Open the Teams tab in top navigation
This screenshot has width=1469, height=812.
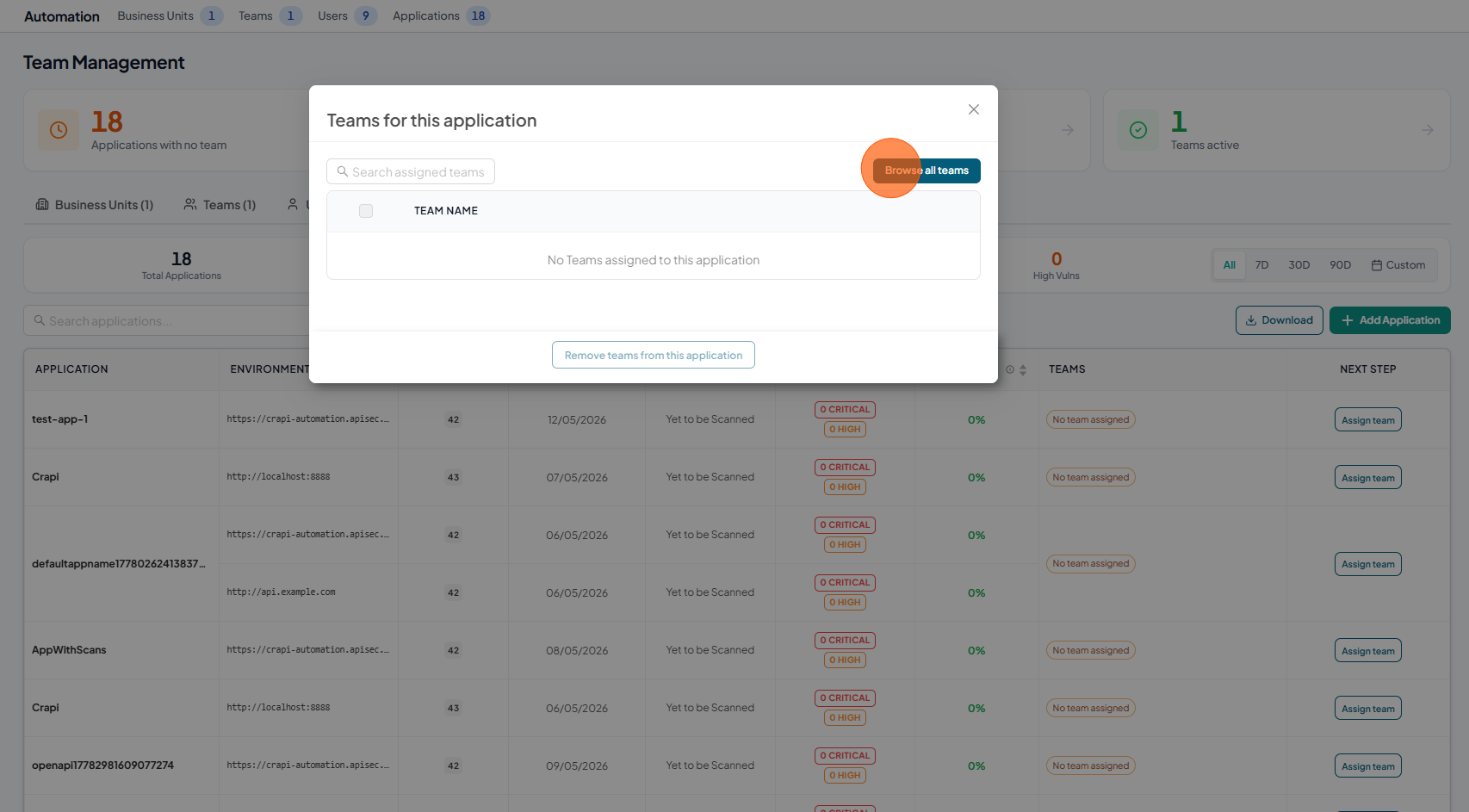pos(270,15)
